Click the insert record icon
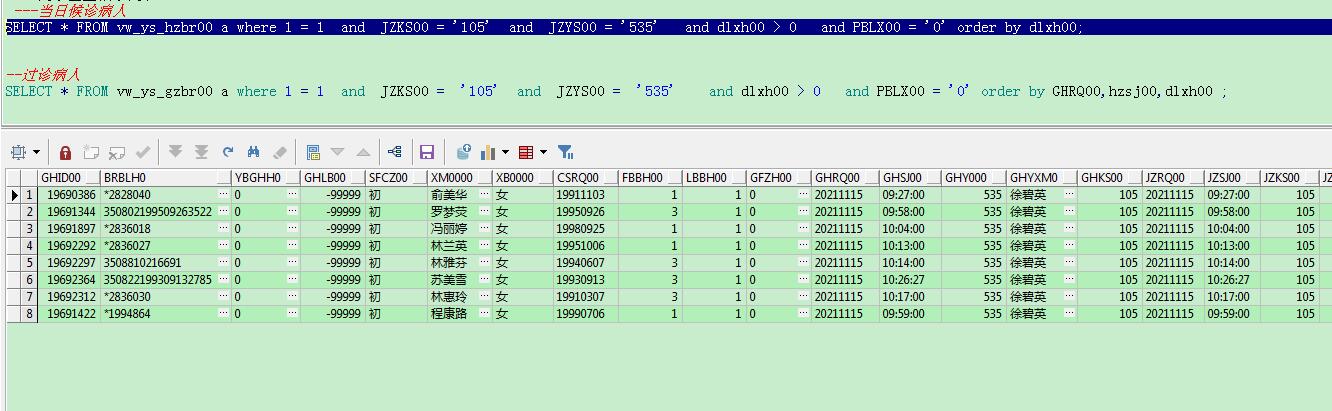The image size is (1332, 411). pyautogui.click(x=91, y=152)
